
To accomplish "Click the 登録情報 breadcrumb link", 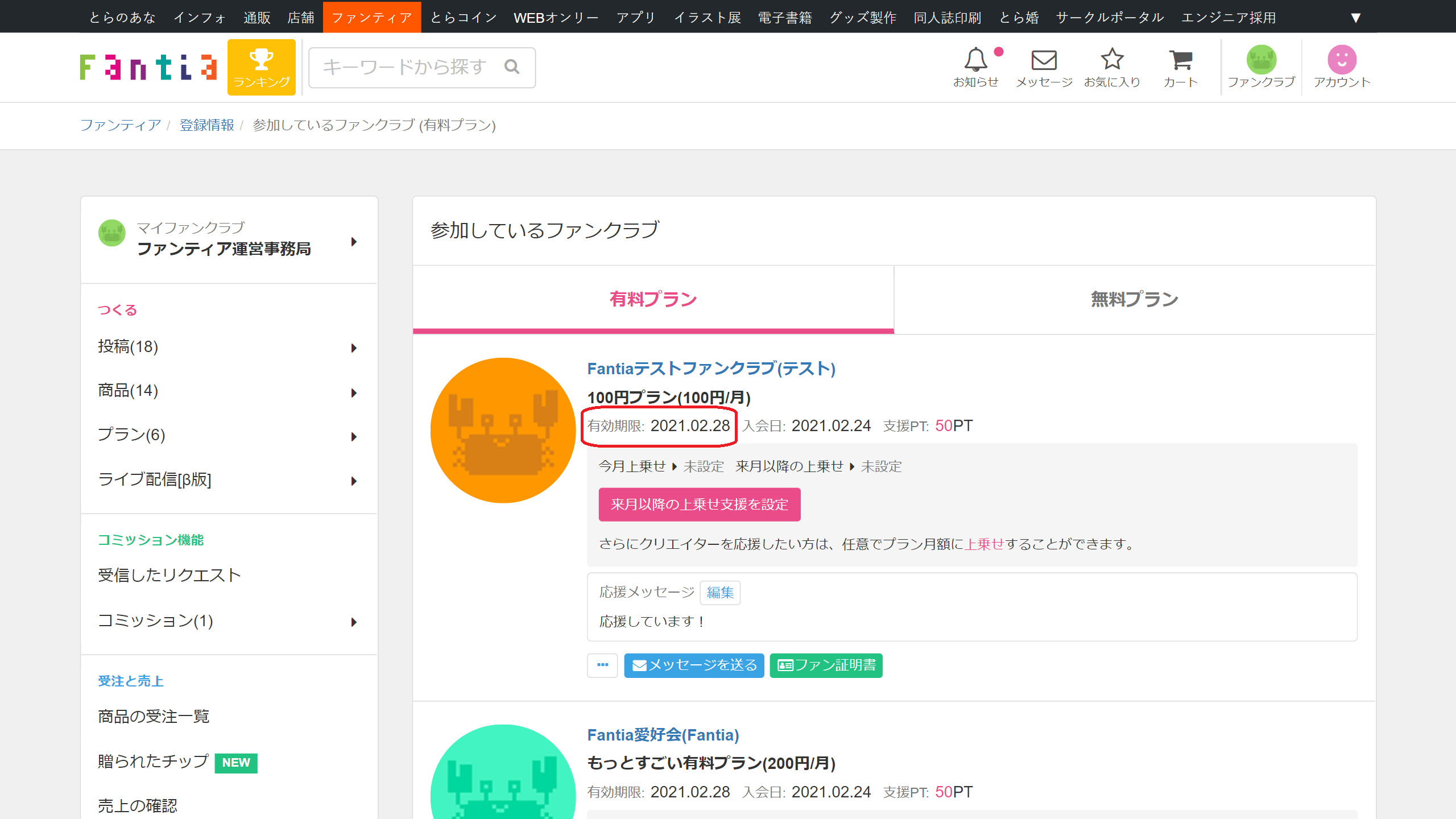I will (207, 125).
